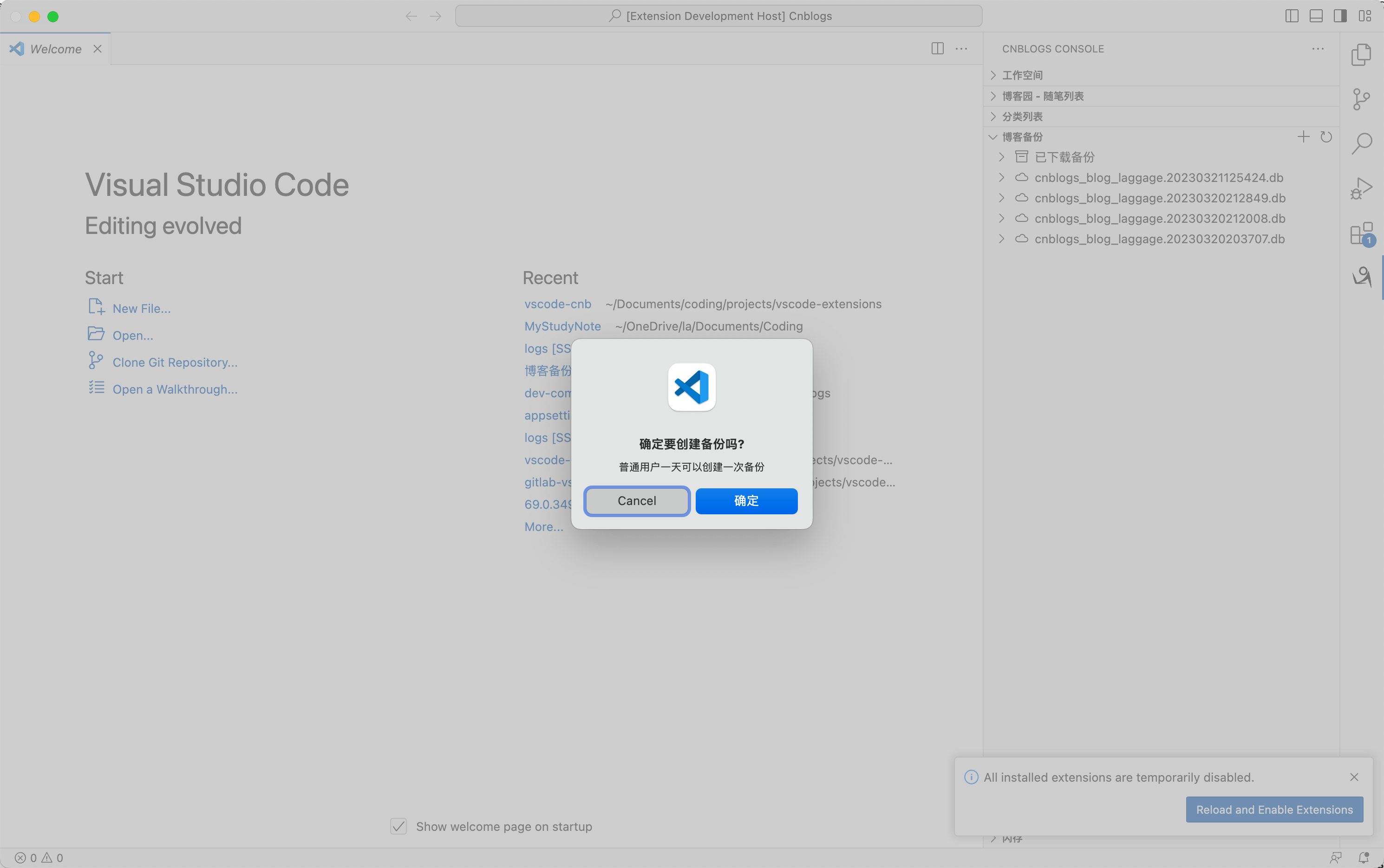Collapse the 博客备份 section
Image resolution: width=1384 pixels, height=868 pixels.
pyautogui.click(x=1022, y=136)
